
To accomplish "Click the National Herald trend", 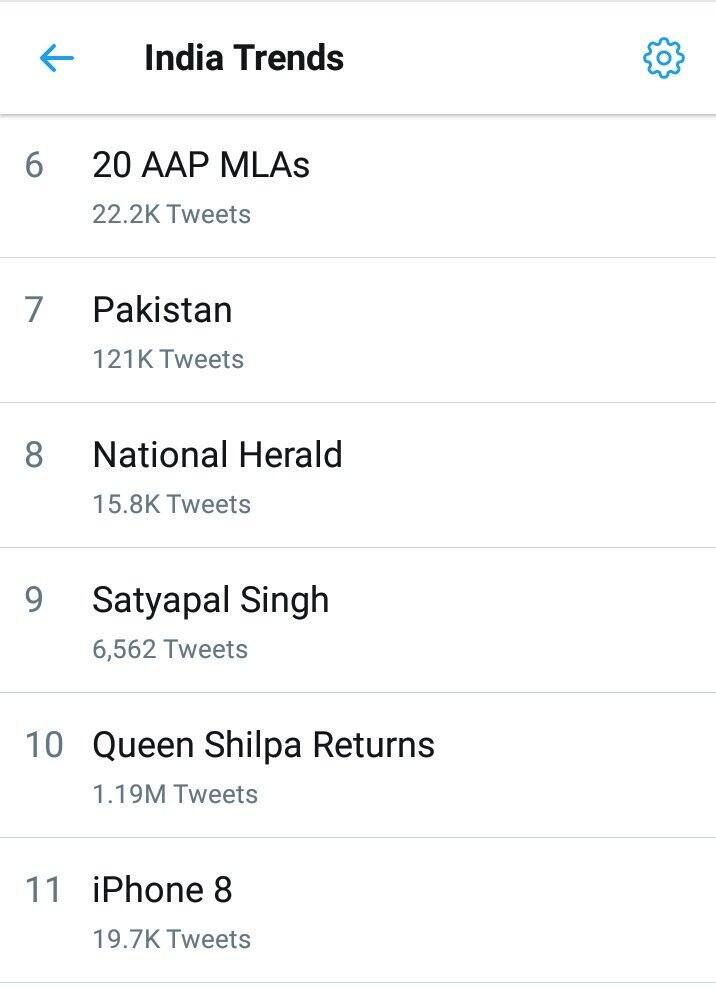I will point(216,455).
